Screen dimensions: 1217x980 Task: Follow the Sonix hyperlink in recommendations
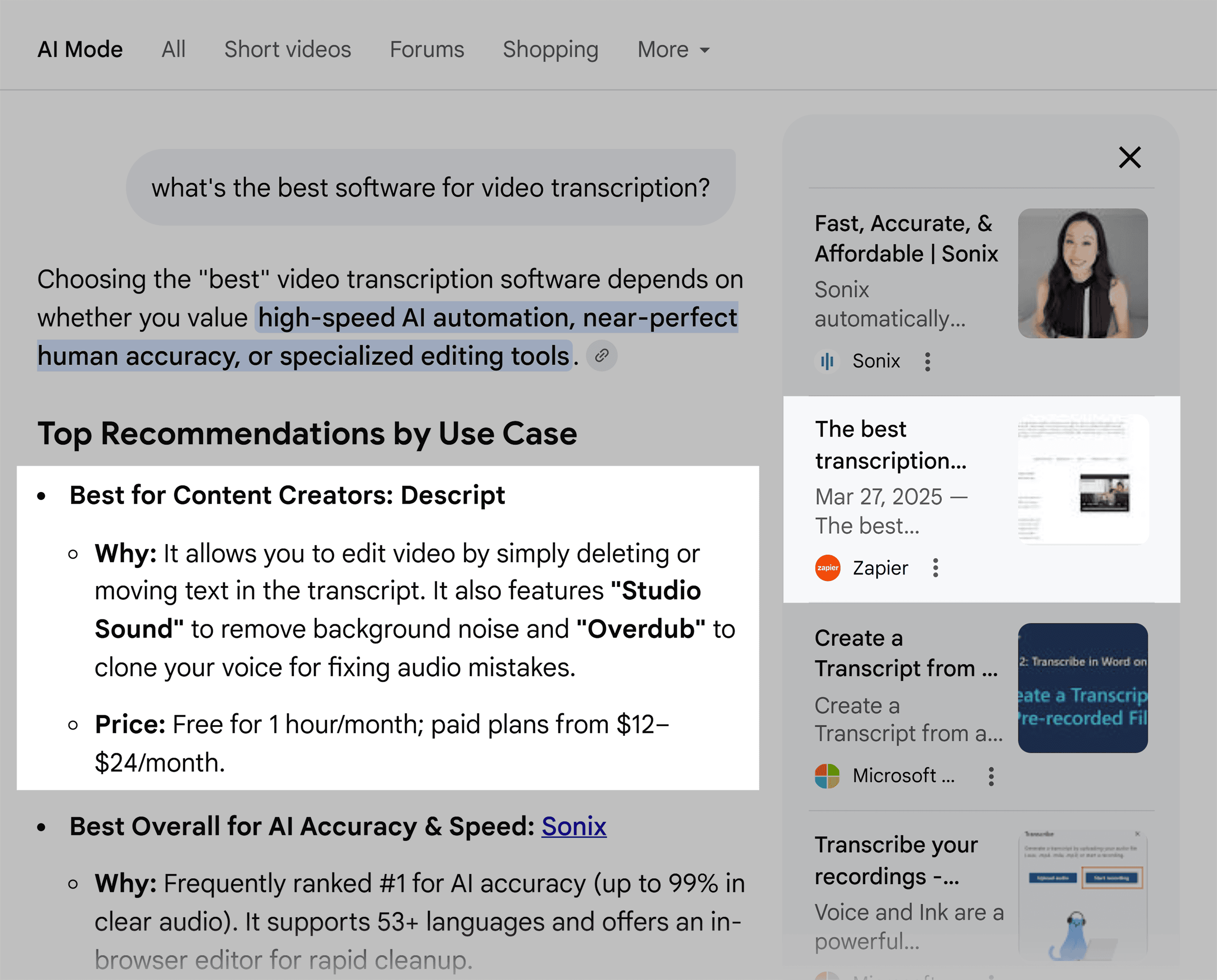[574, 826]
